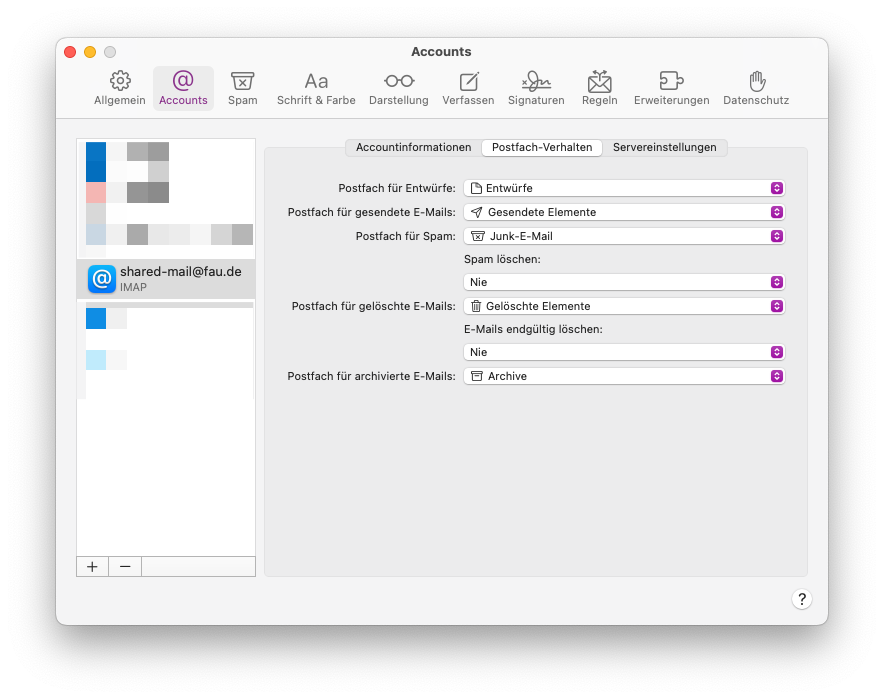The image size is (884, 699).
Task: Switch to the Servereinstellungen tab
Action: 664,147
